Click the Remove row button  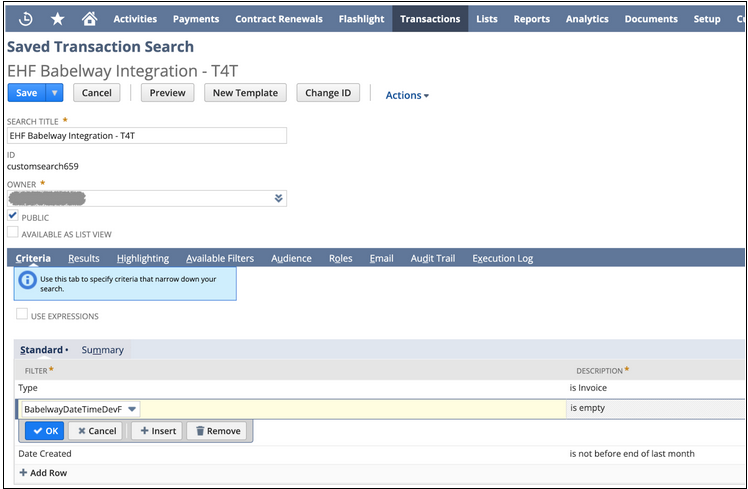[x=218, y=431]
